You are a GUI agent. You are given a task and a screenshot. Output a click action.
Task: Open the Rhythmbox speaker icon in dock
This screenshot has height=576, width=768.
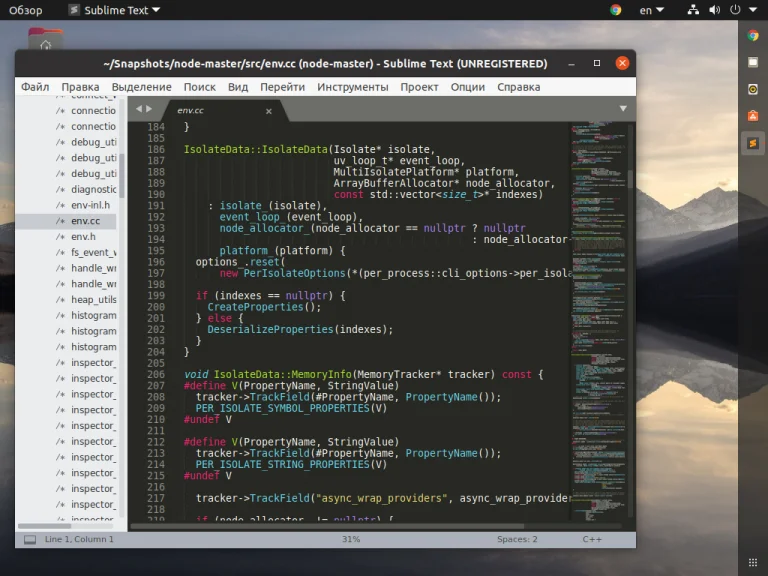tap(753, 89)
